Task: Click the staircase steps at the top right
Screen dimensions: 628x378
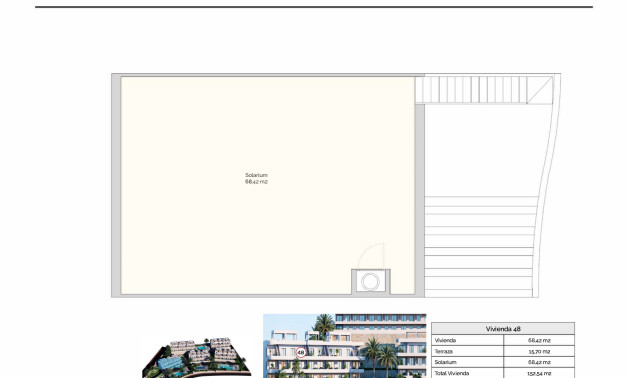Action: point(471,90)
